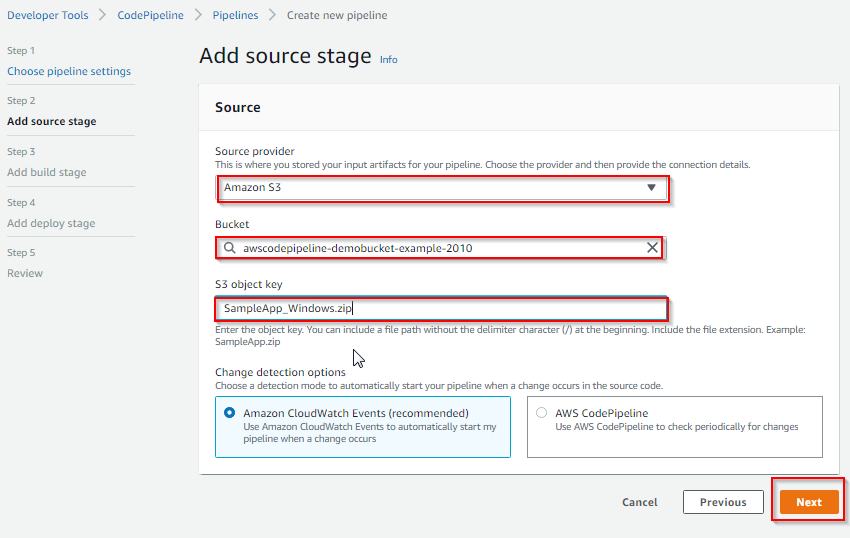Click the 'Change detection options' heading
Screen dimensions: 850x538
280,372
